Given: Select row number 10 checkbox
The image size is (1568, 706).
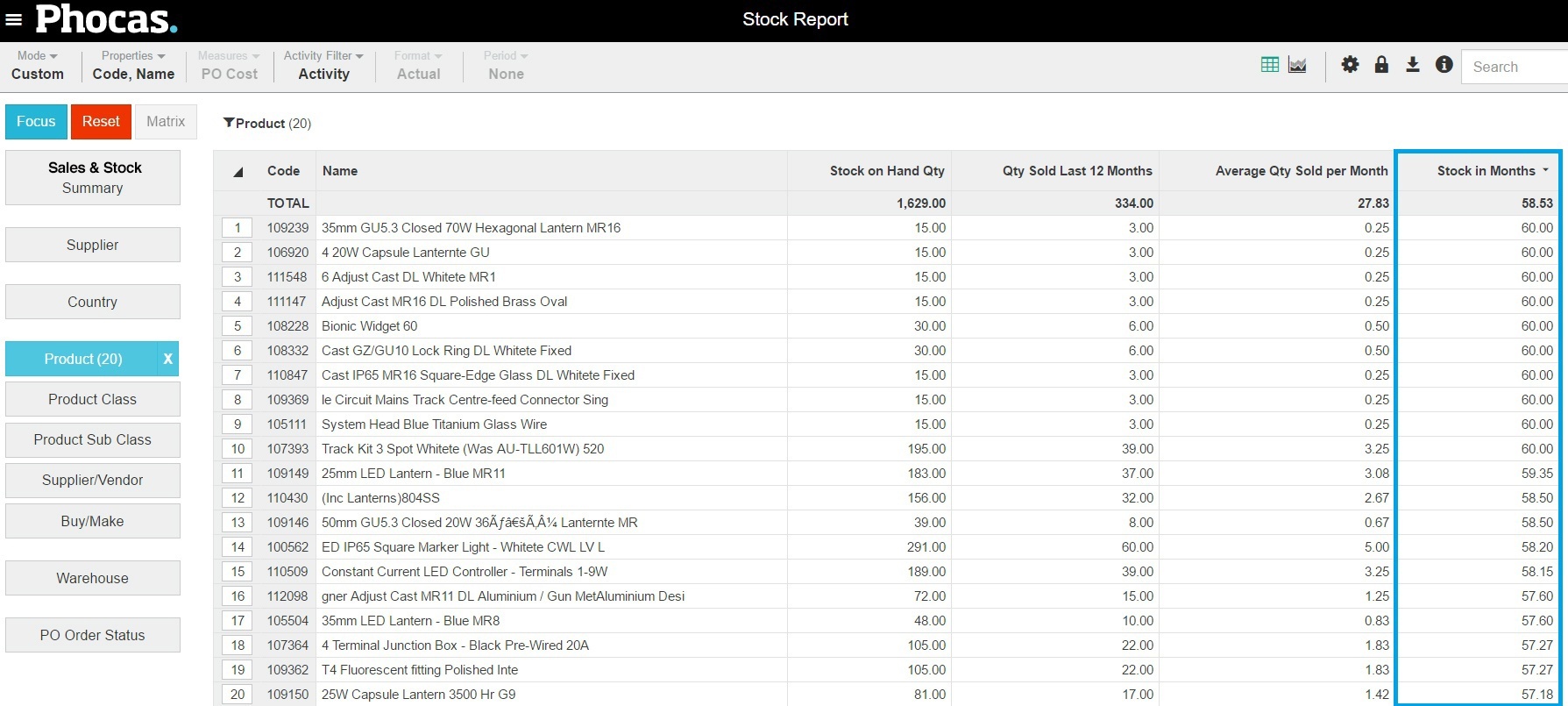Looking at the screenshot, I should point(237,449).
